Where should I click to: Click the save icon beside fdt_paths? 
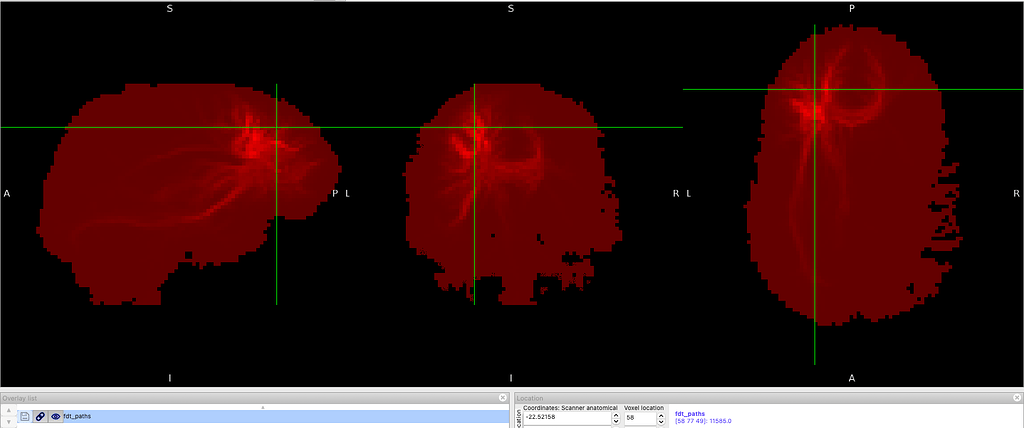coord(25,416)
